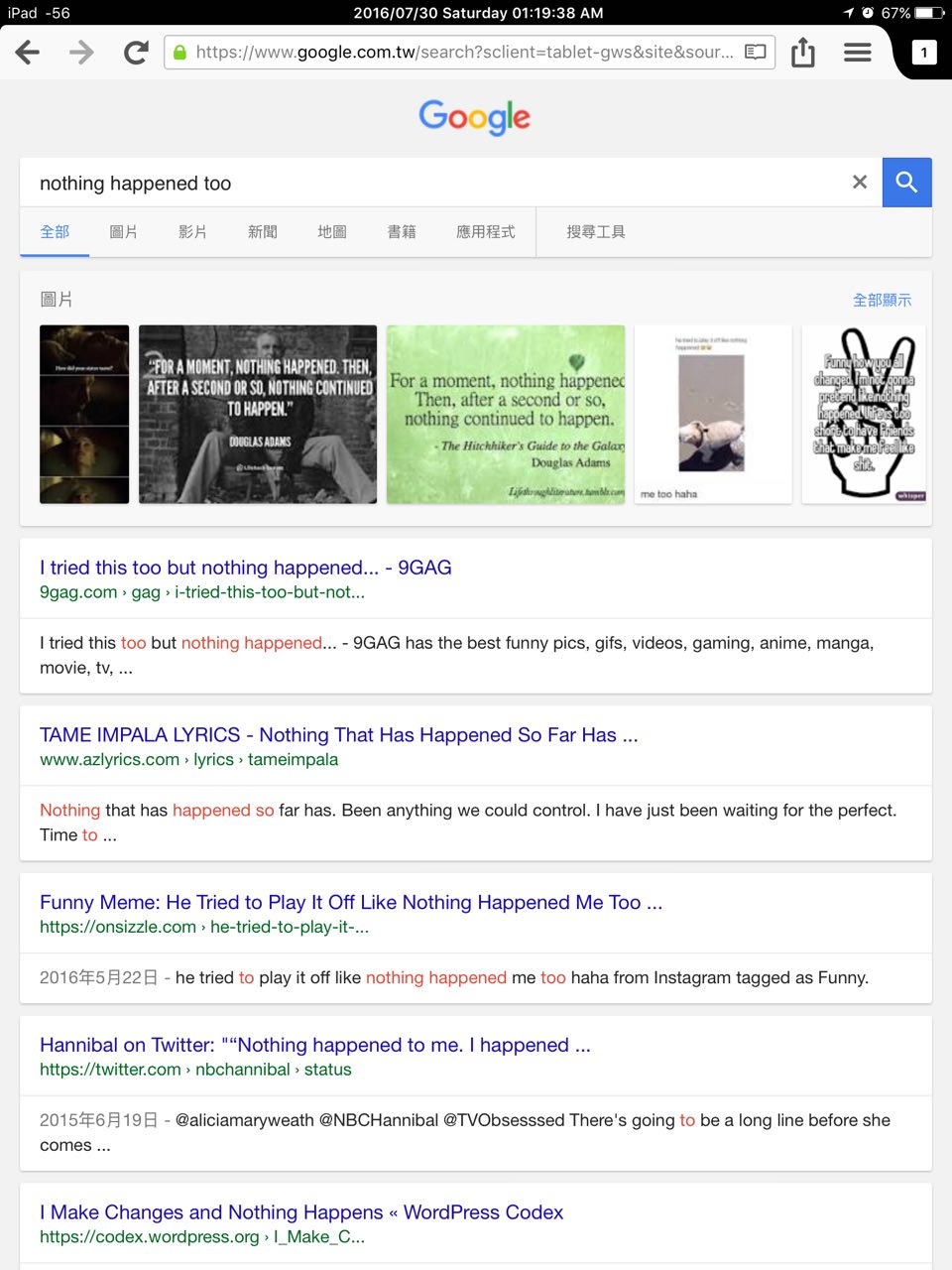952x1270 pixels.
Task: Open 搜尋工具 search tools
Action: (x=596, y=232)
